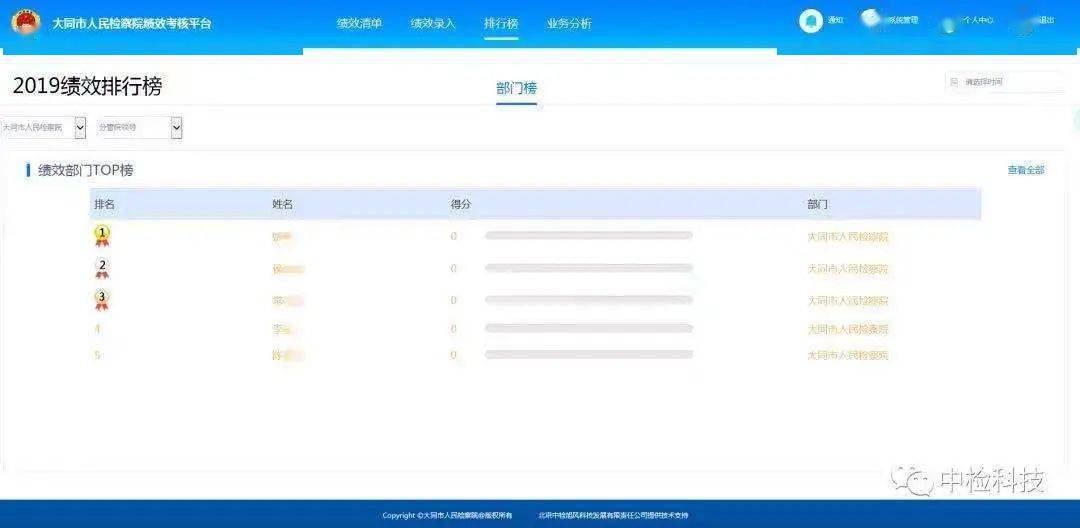Click the 姓名 column header
Viewport: 1080px width, 528px height.
[282, 204]
